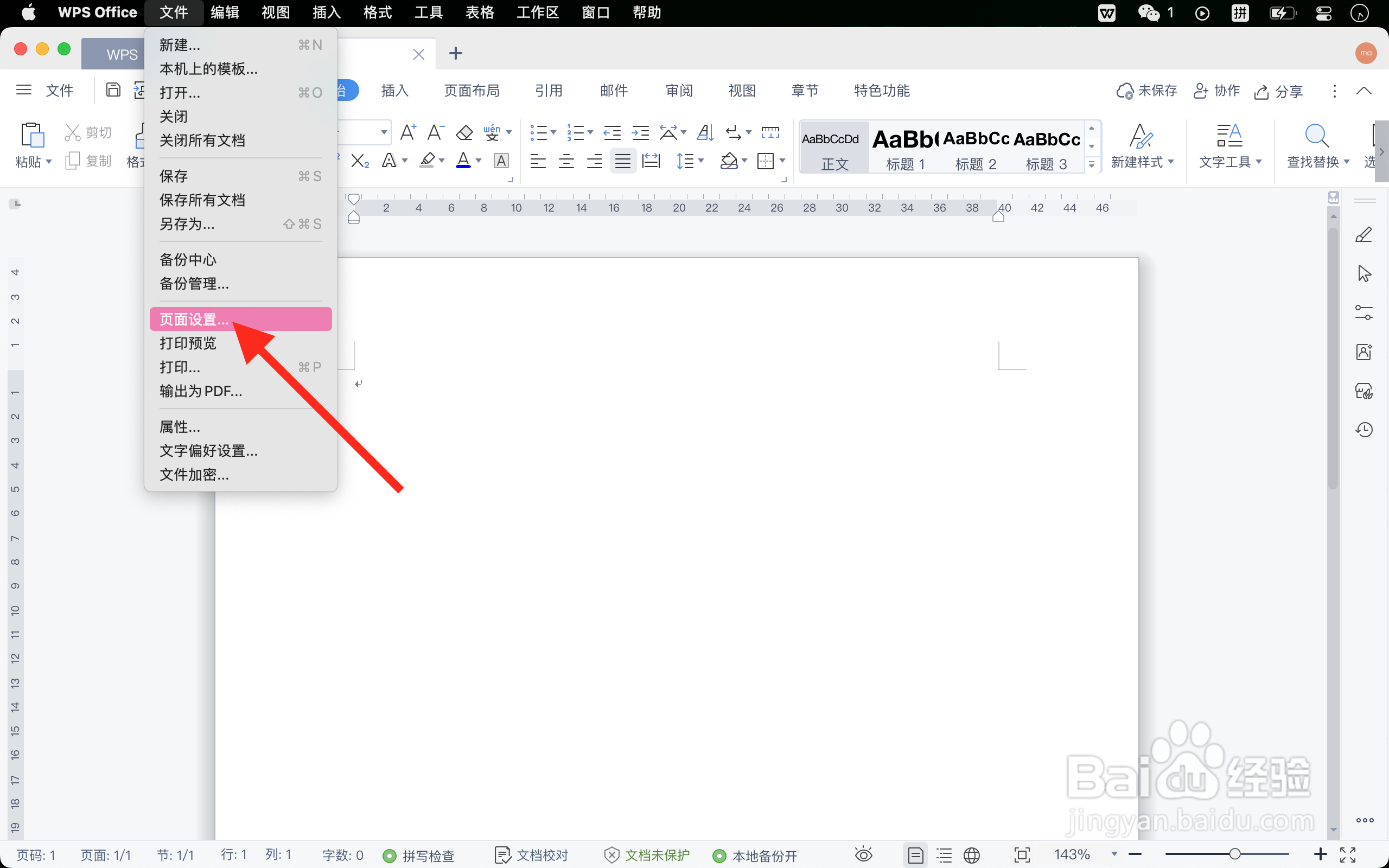Click the numbered list icon
Image resolution: width=1389 pixels, height=868 pixels.
click(x=575, y=132)
